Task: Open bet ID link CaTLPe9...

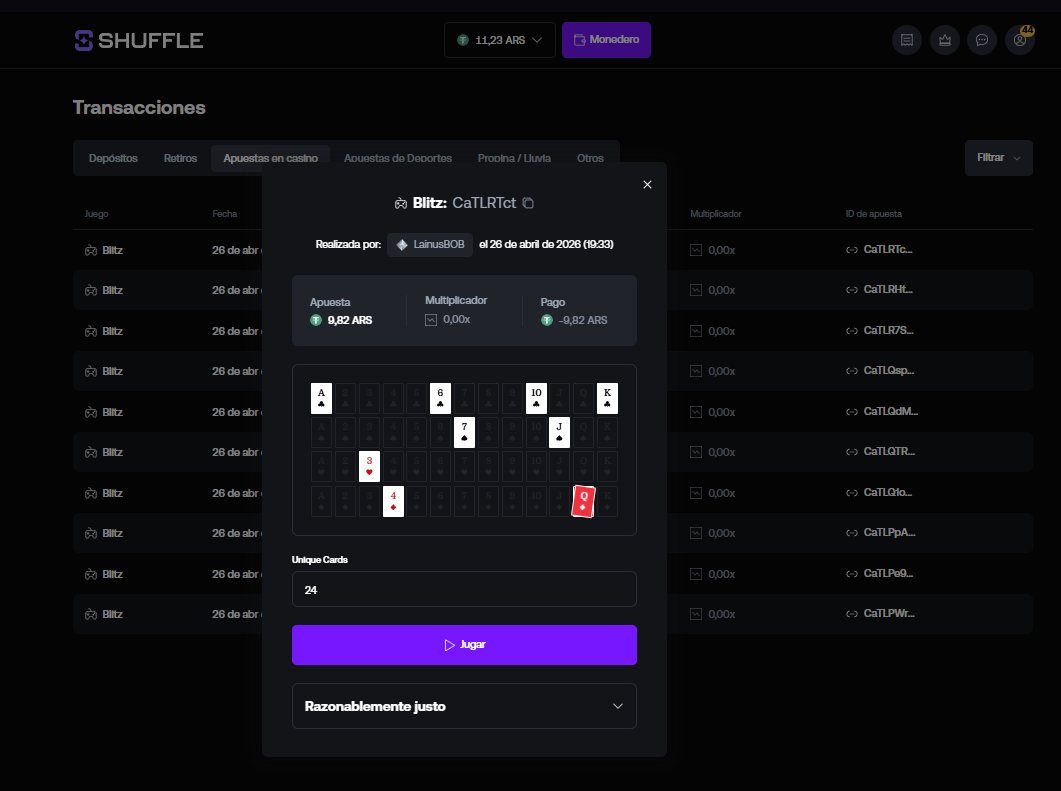Action: [x=879, y=573]
